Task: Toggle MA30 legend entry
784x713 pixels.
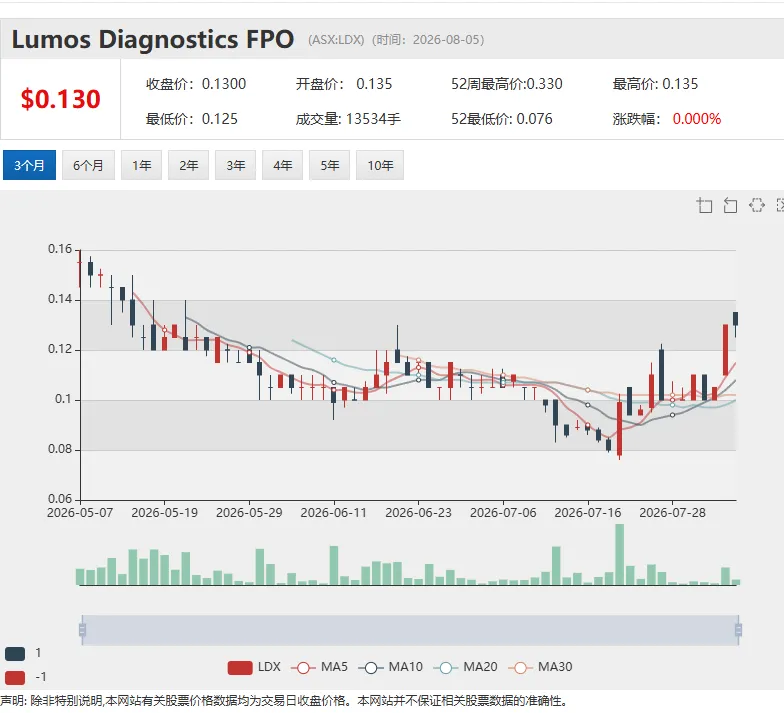Action: tap(540, 667)
